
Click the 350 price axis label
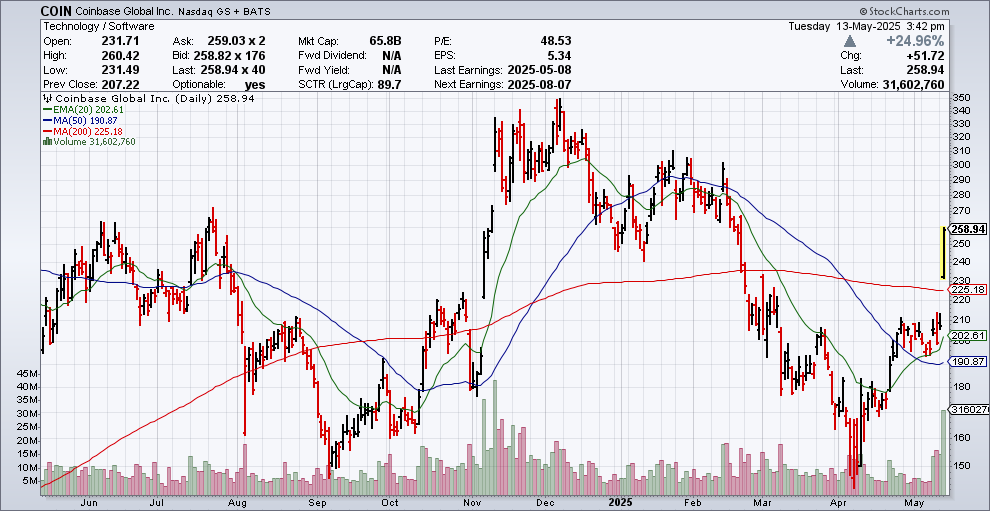pos(961,97)
